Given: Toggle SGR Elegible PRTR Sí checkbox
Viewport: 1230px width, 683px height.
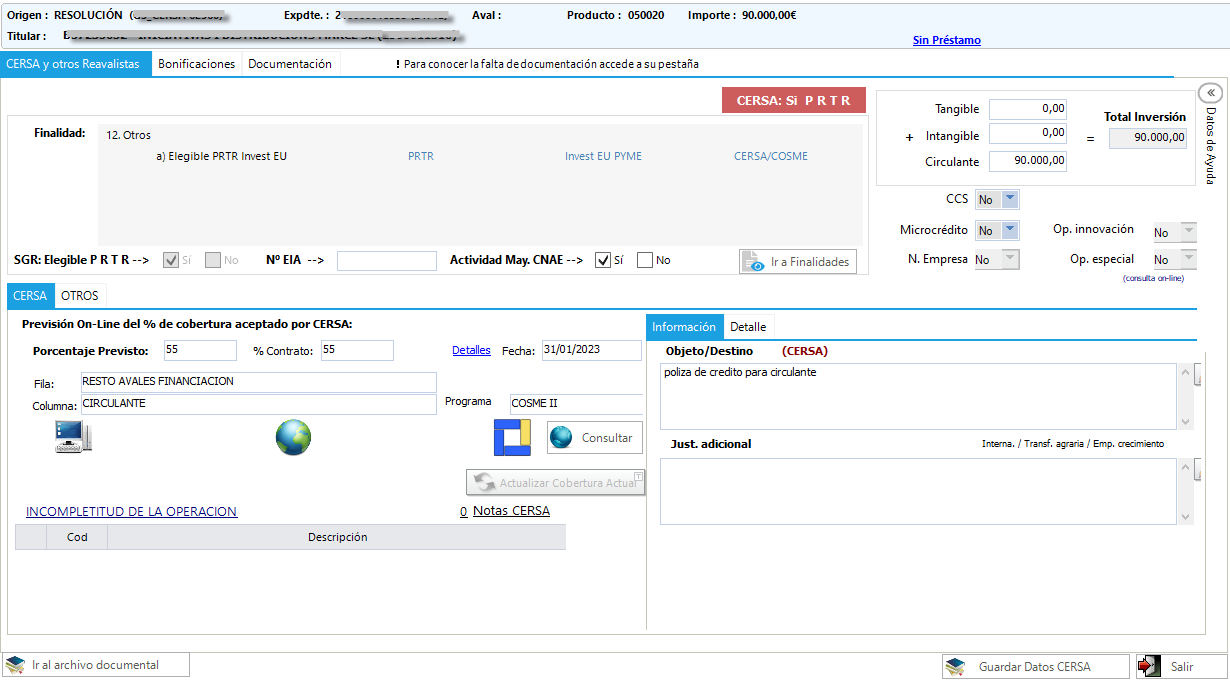Looking at the screenshot, I should [x=171, y=260].
